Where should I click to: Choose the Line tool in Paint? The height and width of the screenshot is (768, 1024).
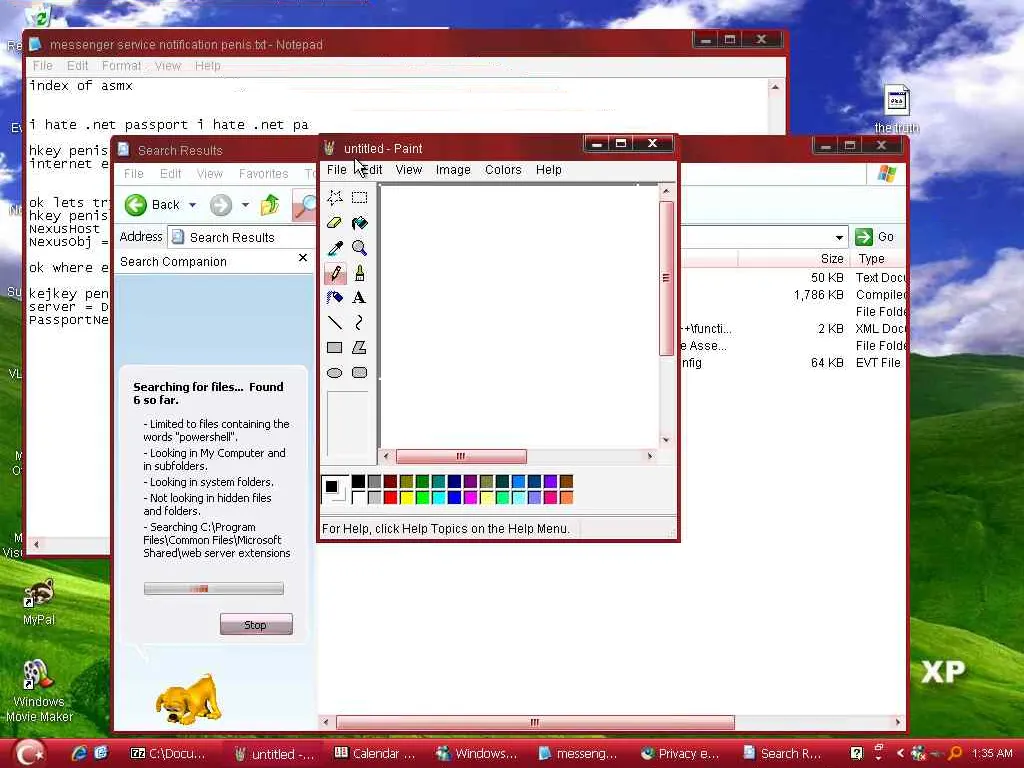point(335,323)
